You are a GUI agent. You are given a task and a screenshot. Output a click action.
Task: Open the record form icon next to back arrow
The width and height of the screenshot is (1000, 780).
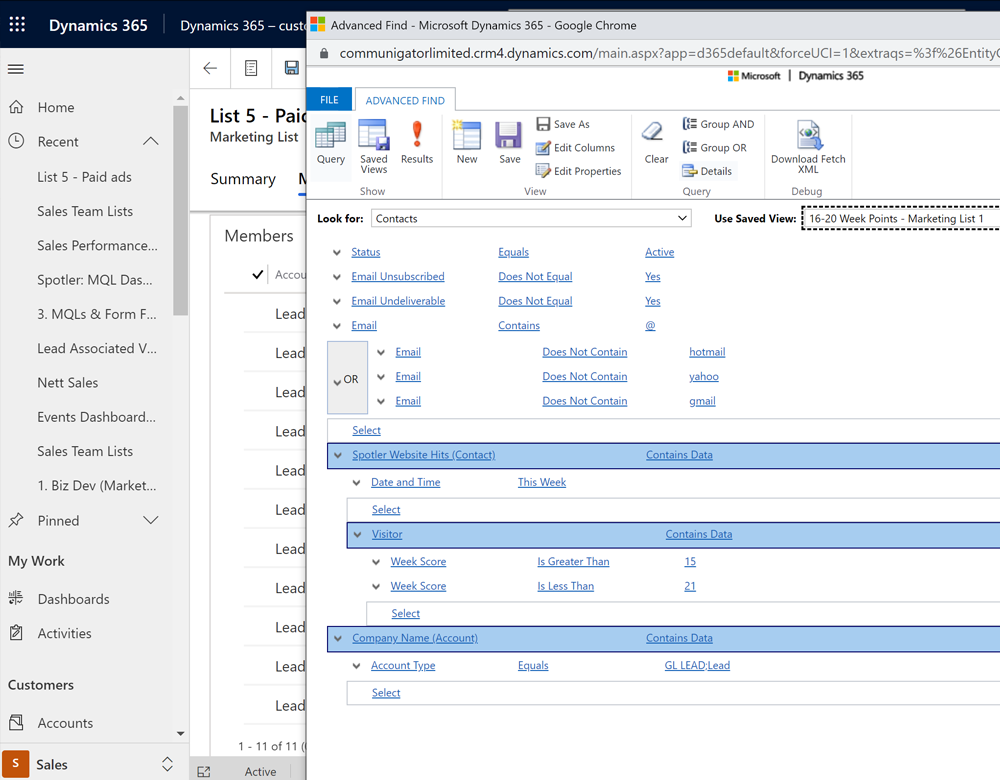[x=251, y=68]
